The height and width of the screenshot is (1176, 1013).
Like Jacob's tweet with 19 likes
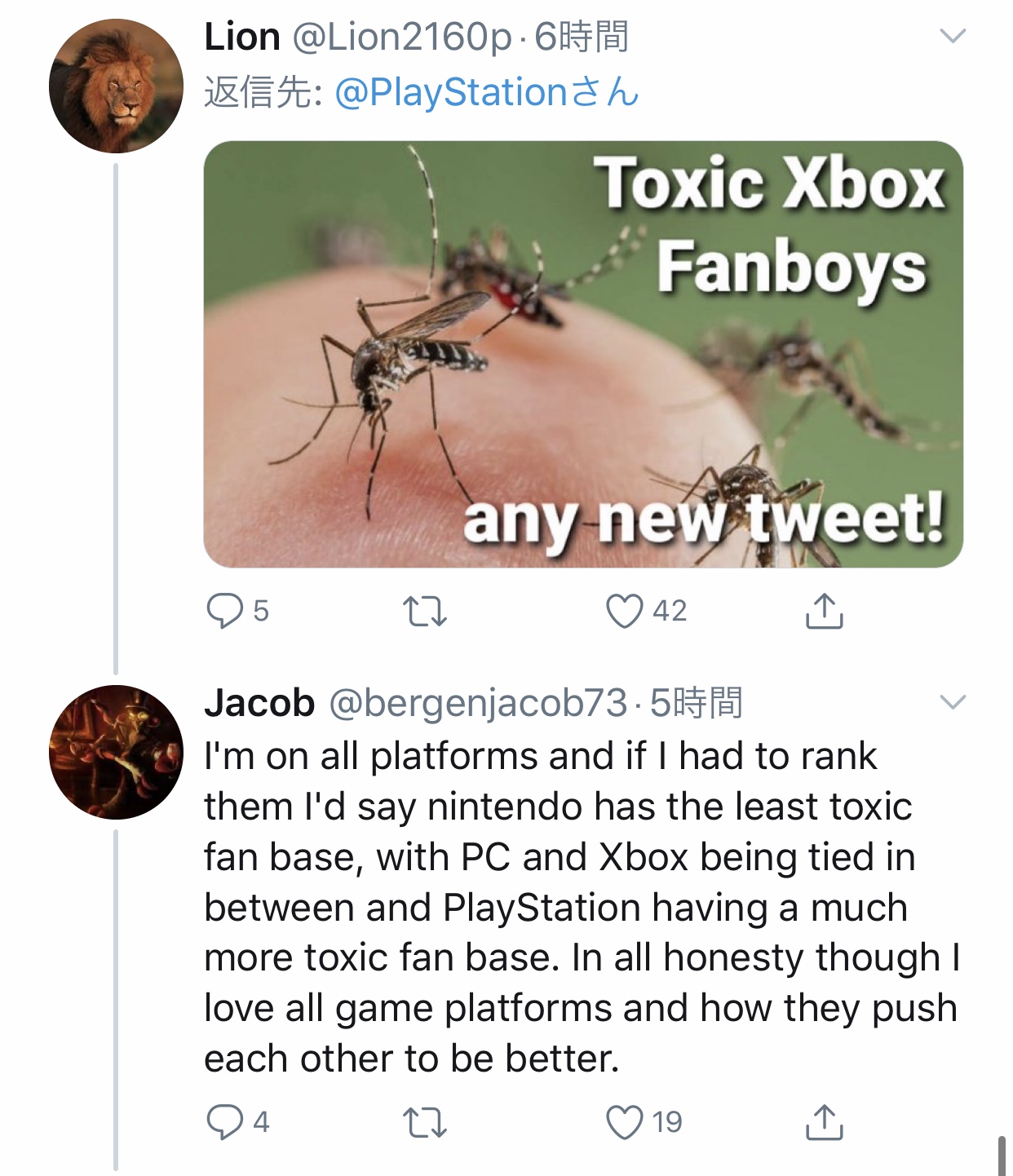(625, 1122)
